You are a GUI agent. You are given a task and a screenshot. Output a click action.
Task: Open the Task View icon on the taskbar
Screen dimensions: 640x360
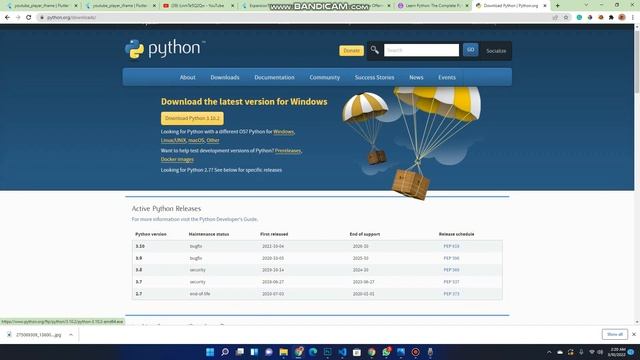point(240,352)
